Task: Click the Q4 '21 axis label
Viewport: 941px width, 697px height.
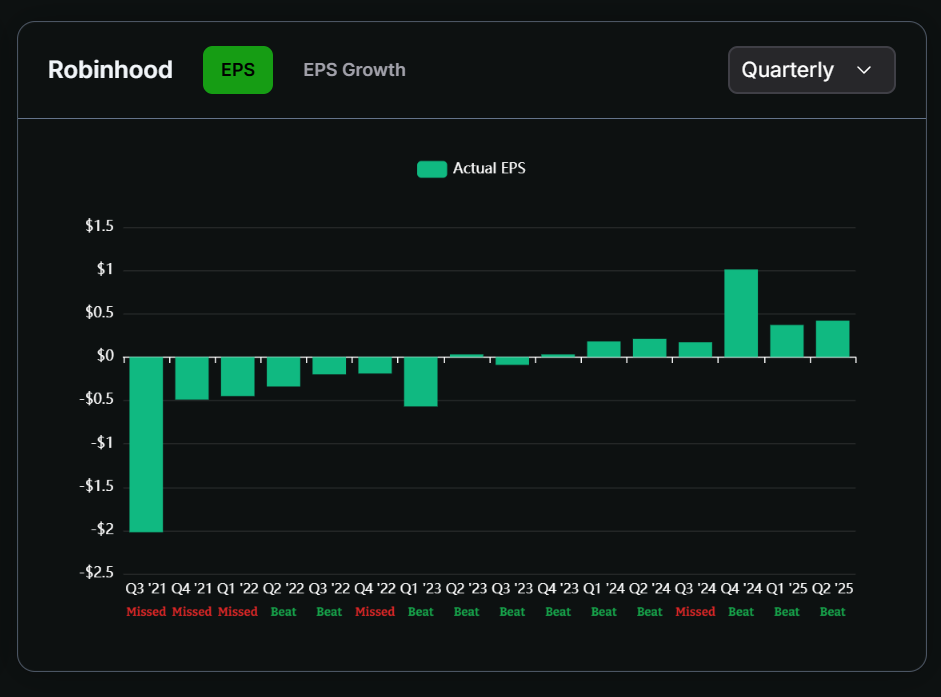Action: point(192,588)
